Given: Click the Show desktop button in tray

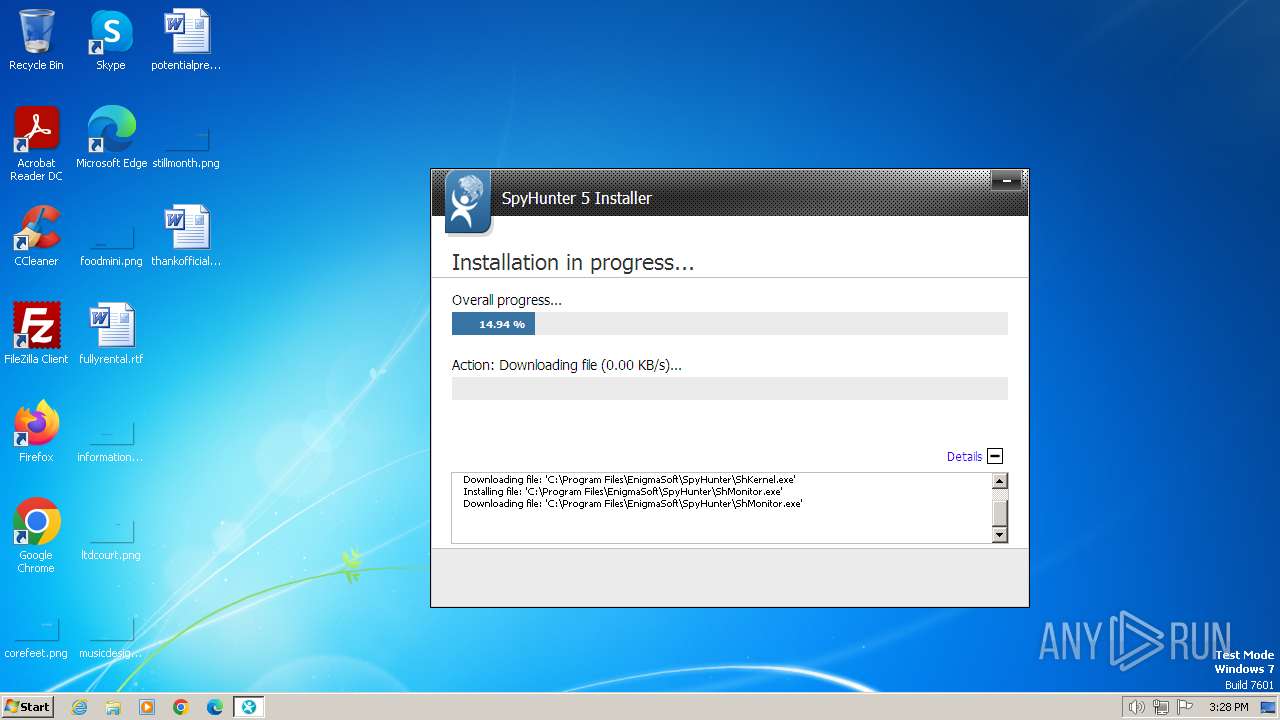Looking at the screenshot, I should pyautogui.click(x=1268, y=707).
